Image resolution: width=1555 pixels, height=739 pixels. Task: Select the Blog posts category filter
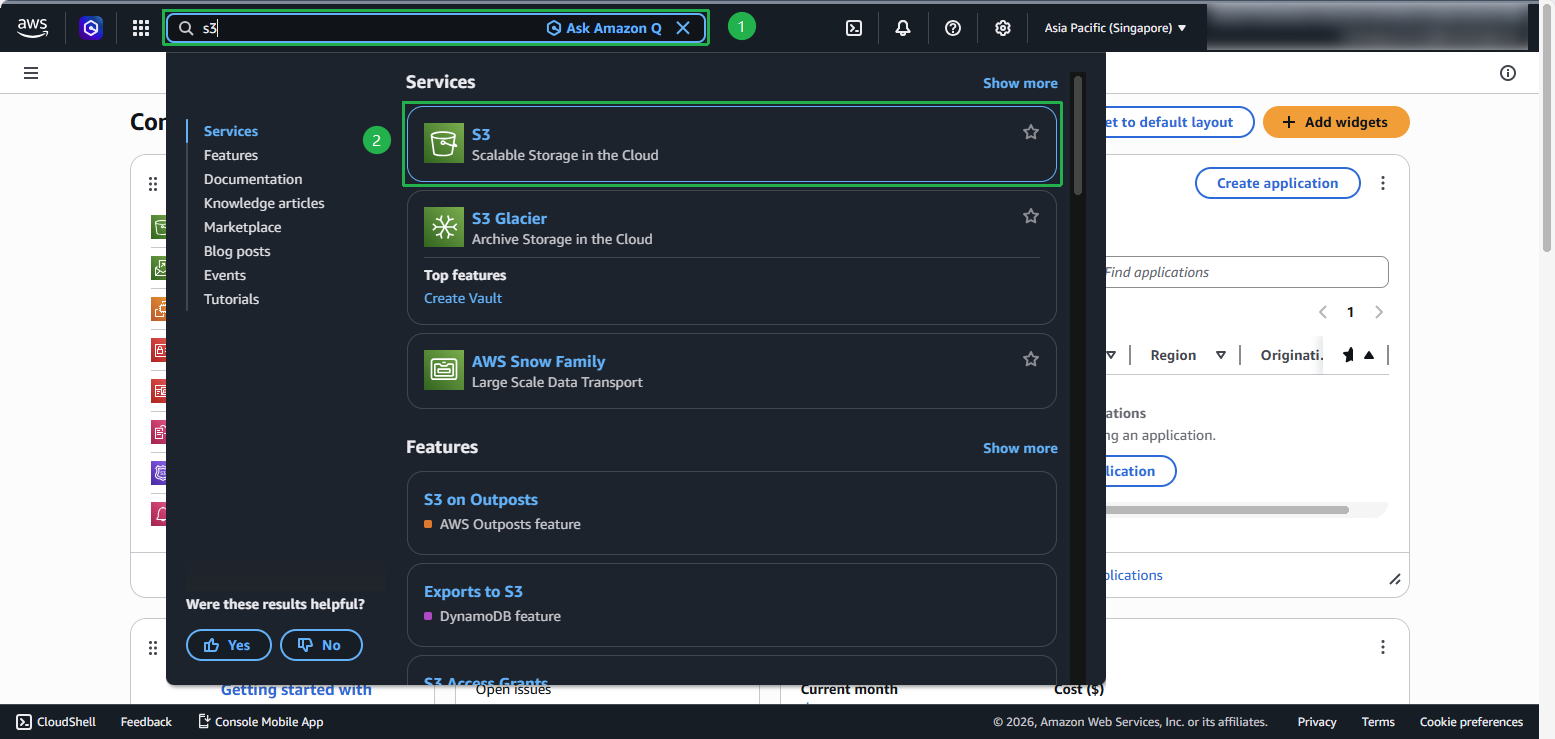coord(237,251)
